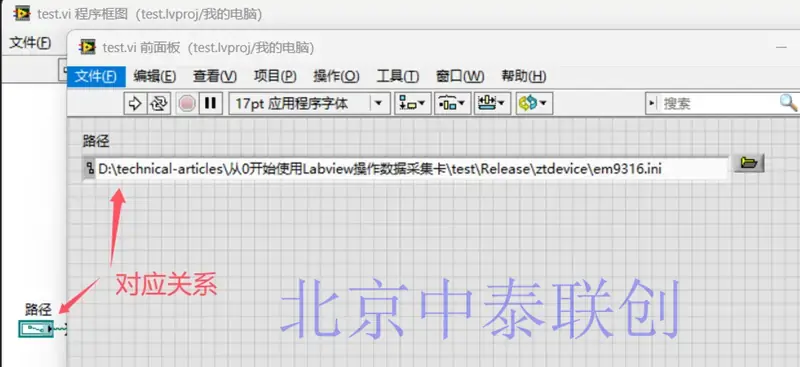Open the 工具(T) menu
This screenshot has width=800, height=367.
tap(398, 77)
